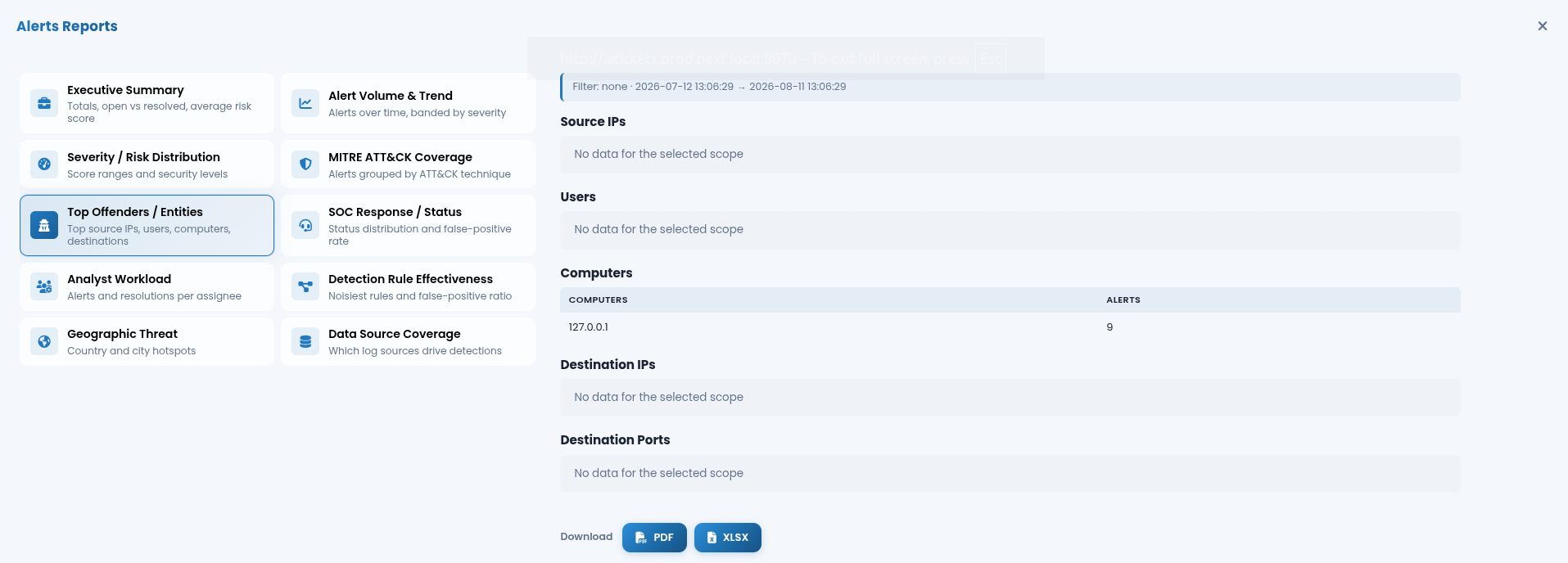
Task: Click the MITRE ATT&CK Coverage shield icon
Action: pos(305,164)
